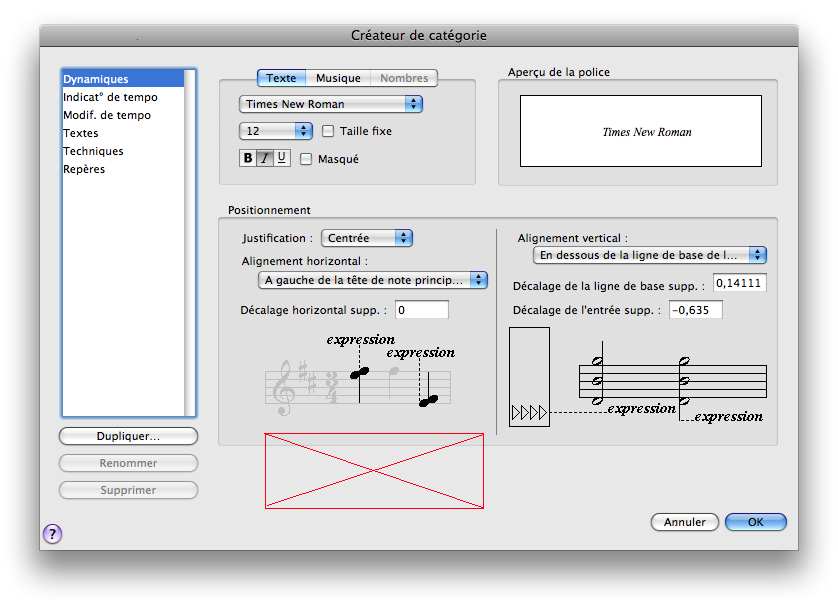Image resolution: width=838 pixels, height=605 pixels.
Task: Open the Times New Roman font dropdown
Action: (x=331, y=104)
